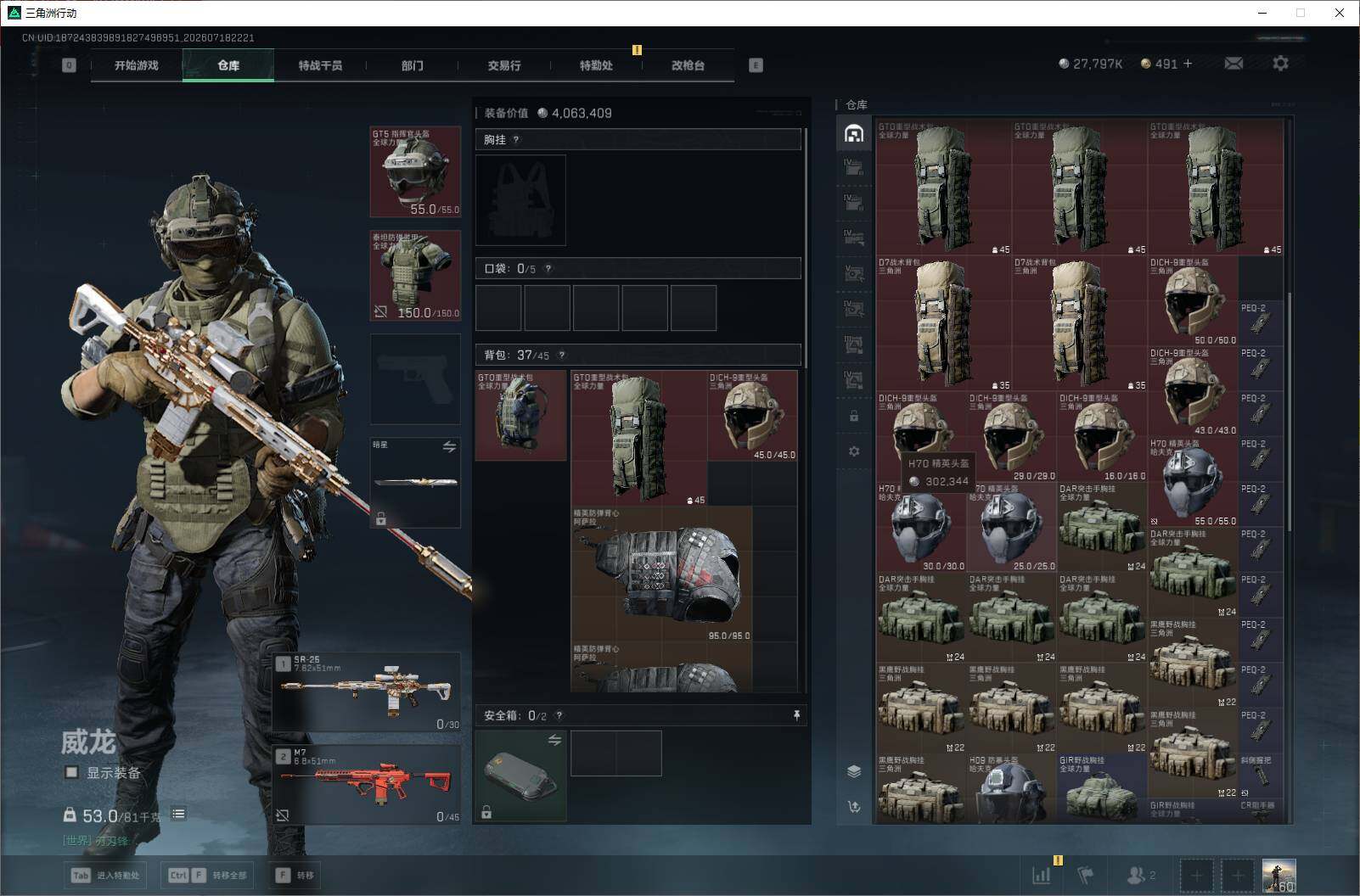This screenshot has height=896, width=1360.
Task: Swap the safe box via arrows icon
Action: (554, 740)
